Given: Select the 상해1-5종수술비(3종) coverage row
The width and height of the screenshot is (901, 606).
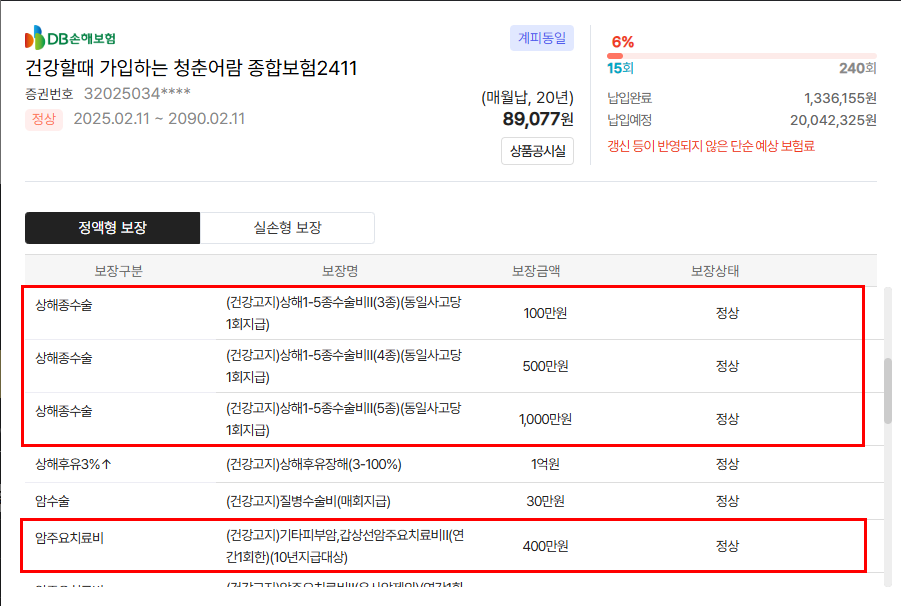Looking at the screenshot, I should tap(343, 313).
